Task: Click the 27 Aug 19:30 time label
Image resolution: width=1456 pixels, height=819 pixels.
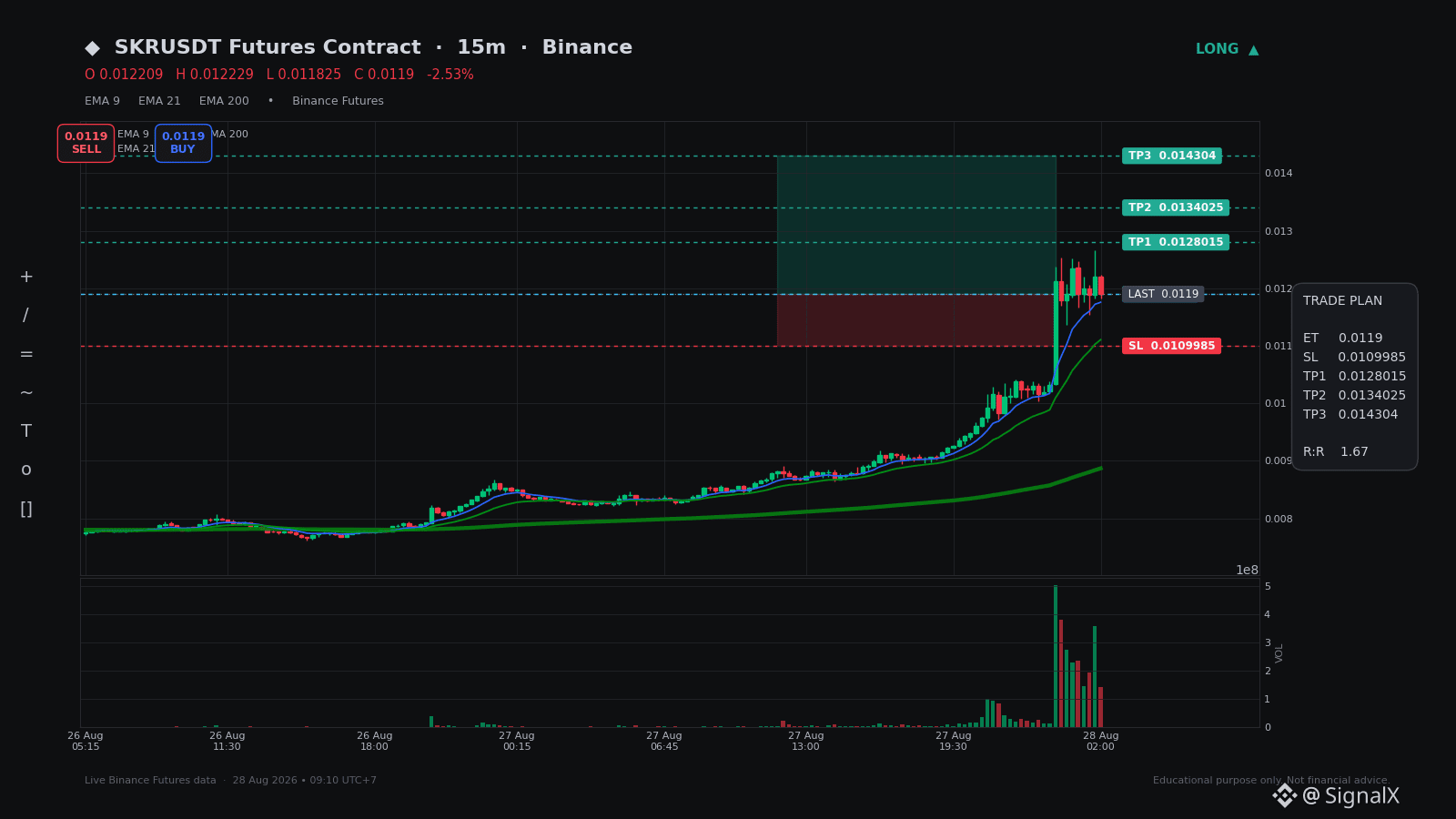Action: (x=954, y=741)
